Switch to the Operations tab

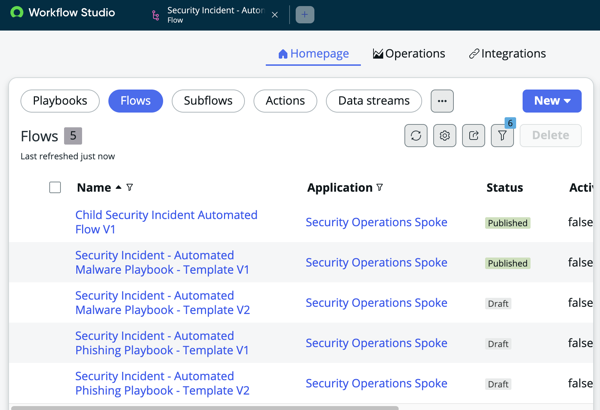[x=409, y=54]
